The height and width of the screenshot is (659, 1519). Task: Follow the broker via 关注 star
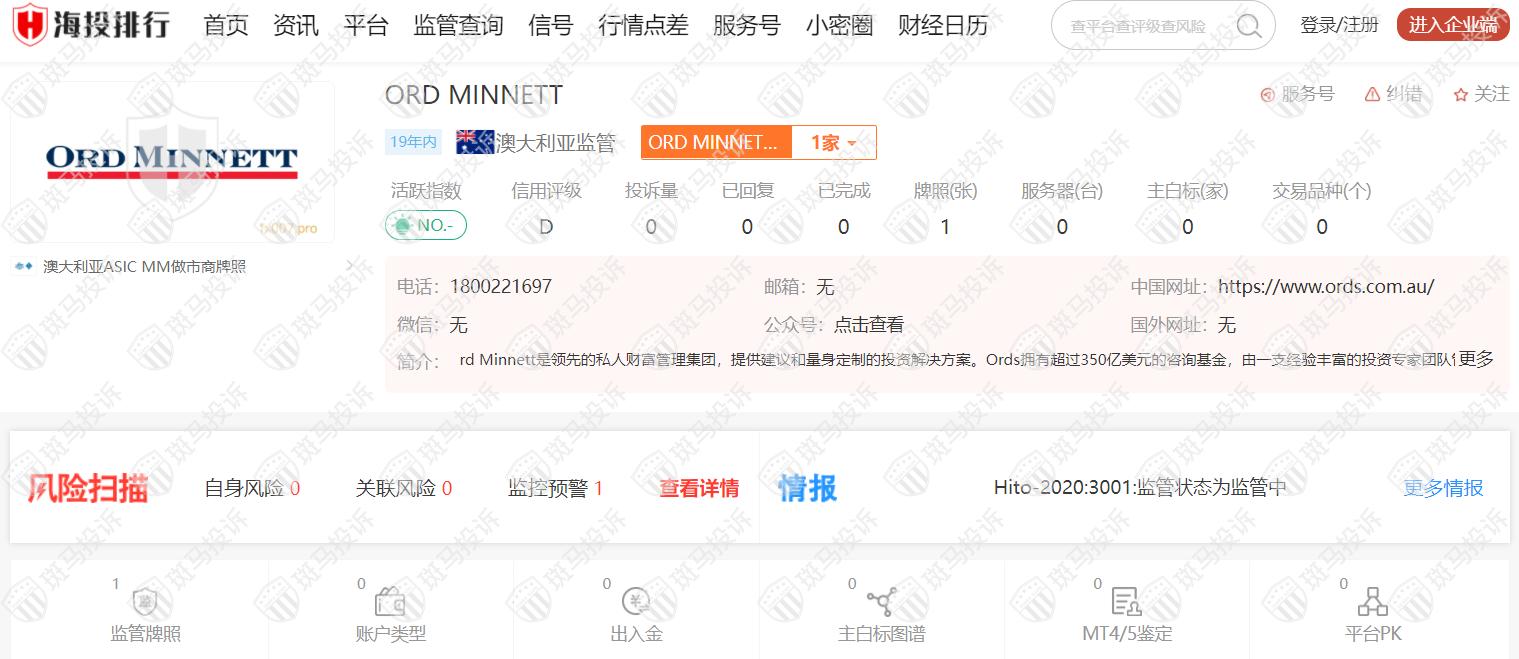pyautogui.click(x=1461, y=94)
